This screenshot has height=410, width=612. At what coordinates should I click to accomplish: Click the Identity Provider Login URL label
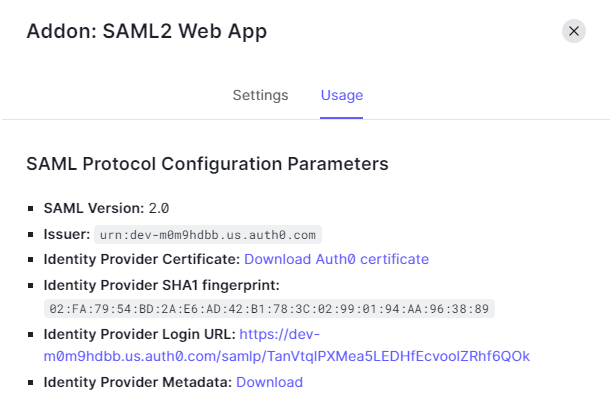pyautogui.click(x=139, y=334)
